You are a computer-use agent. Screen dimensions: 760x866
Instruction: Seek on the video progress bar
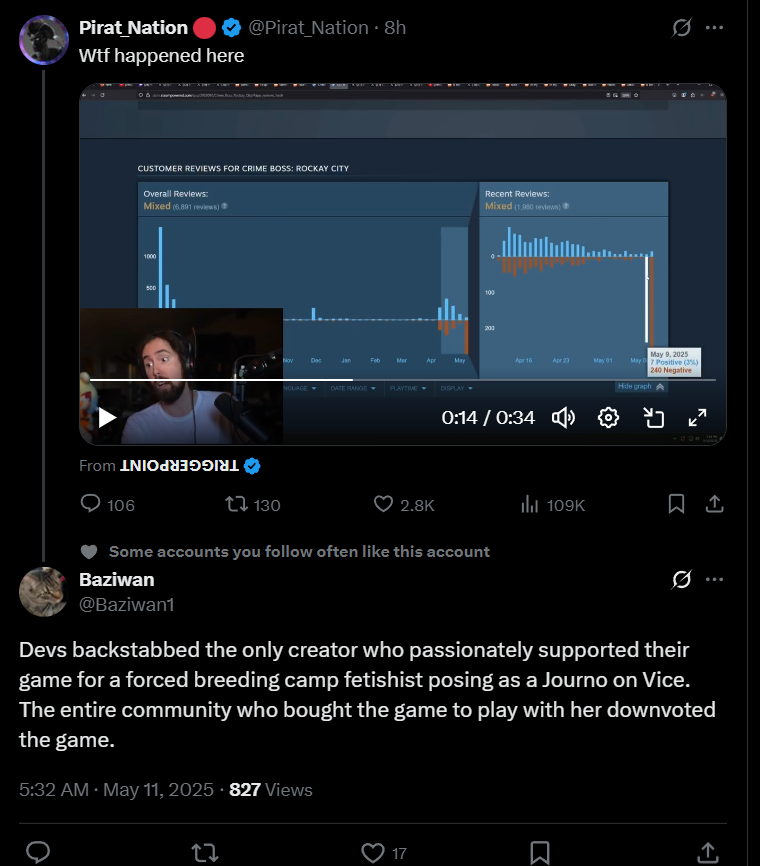pyautogui.click(x=403, y=380)
